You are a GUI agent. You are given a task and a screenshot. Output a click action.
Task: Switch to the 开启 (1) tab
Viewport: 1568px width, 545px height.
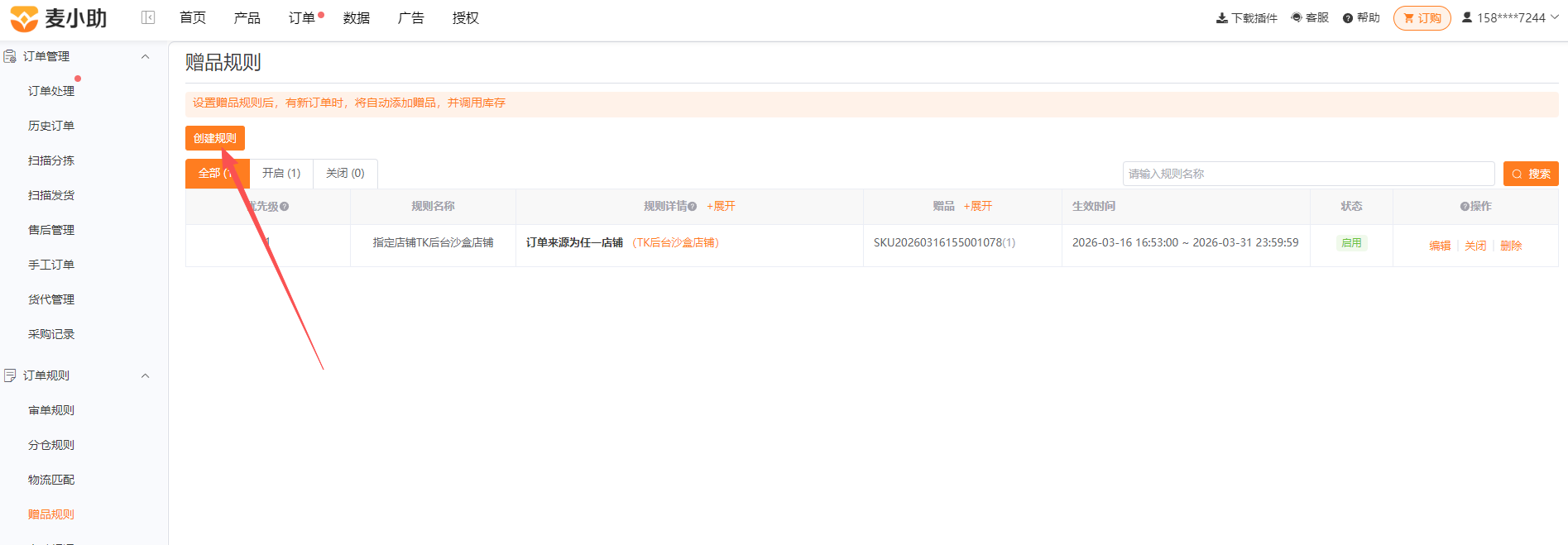[x=281, y=173]
